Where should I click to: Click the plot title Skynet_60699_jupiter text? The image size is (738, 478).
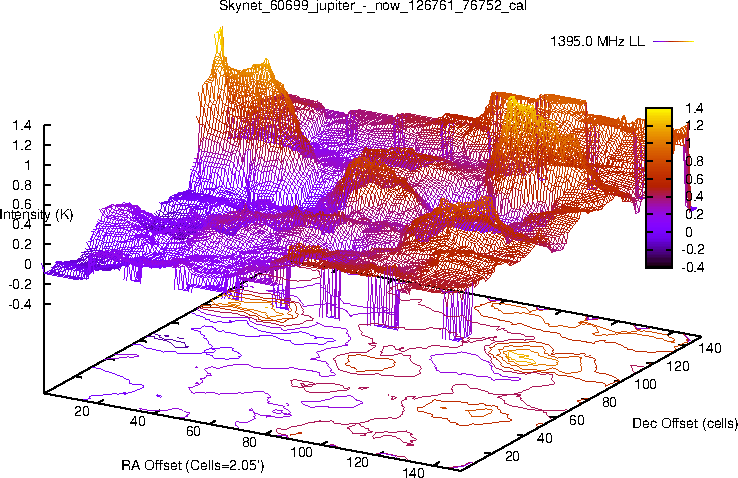click(373, 6)
